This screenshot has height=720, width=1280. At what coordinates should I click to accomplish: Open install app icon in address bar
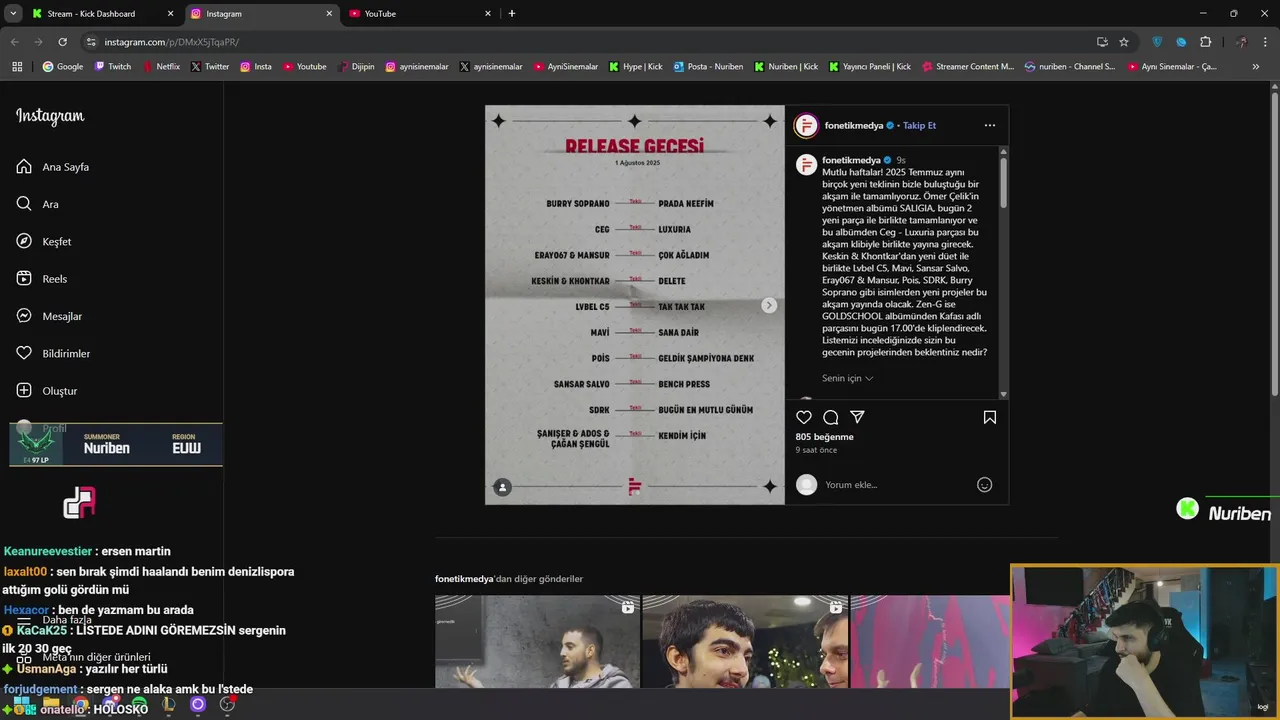point(1102,42)
